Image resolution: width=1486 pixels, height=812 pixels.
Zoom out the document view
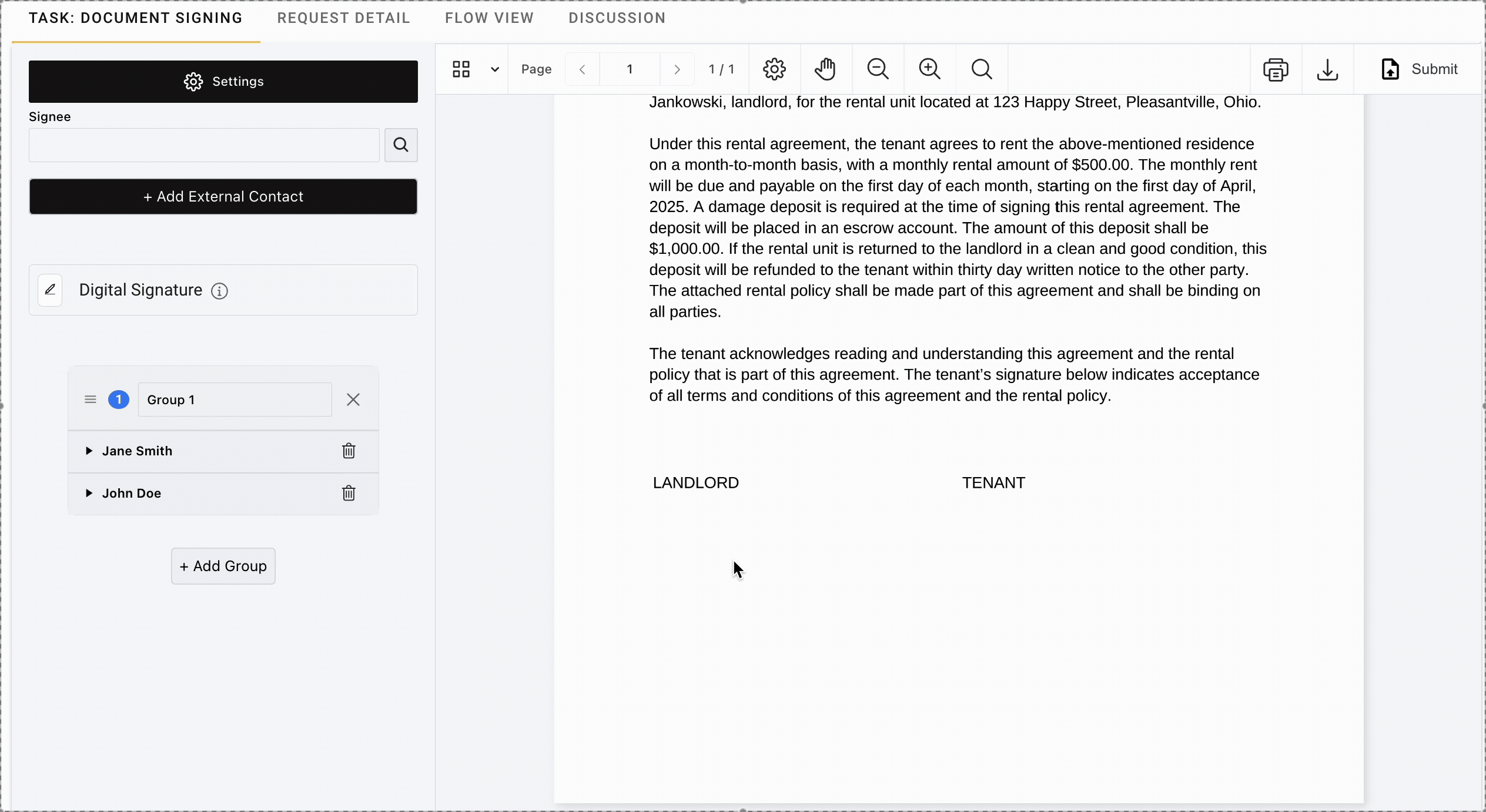(878, 69)
